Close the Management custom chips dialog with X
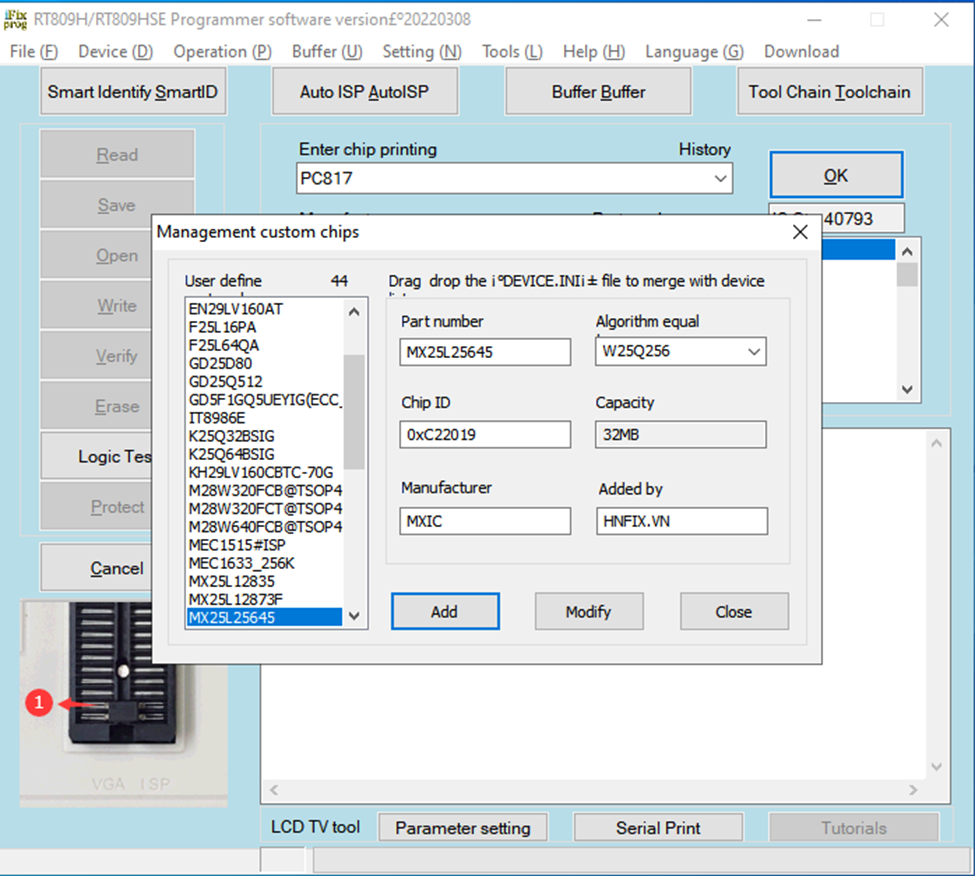The height and width of the screenshot is (876, 975). (x=800, y=232)
